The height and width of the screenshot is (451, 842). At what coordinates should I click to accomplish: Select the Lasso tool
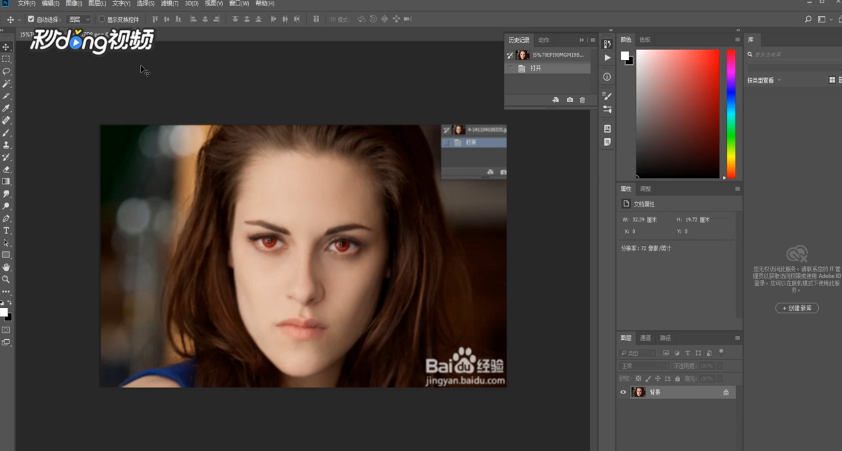click(6, 71)
